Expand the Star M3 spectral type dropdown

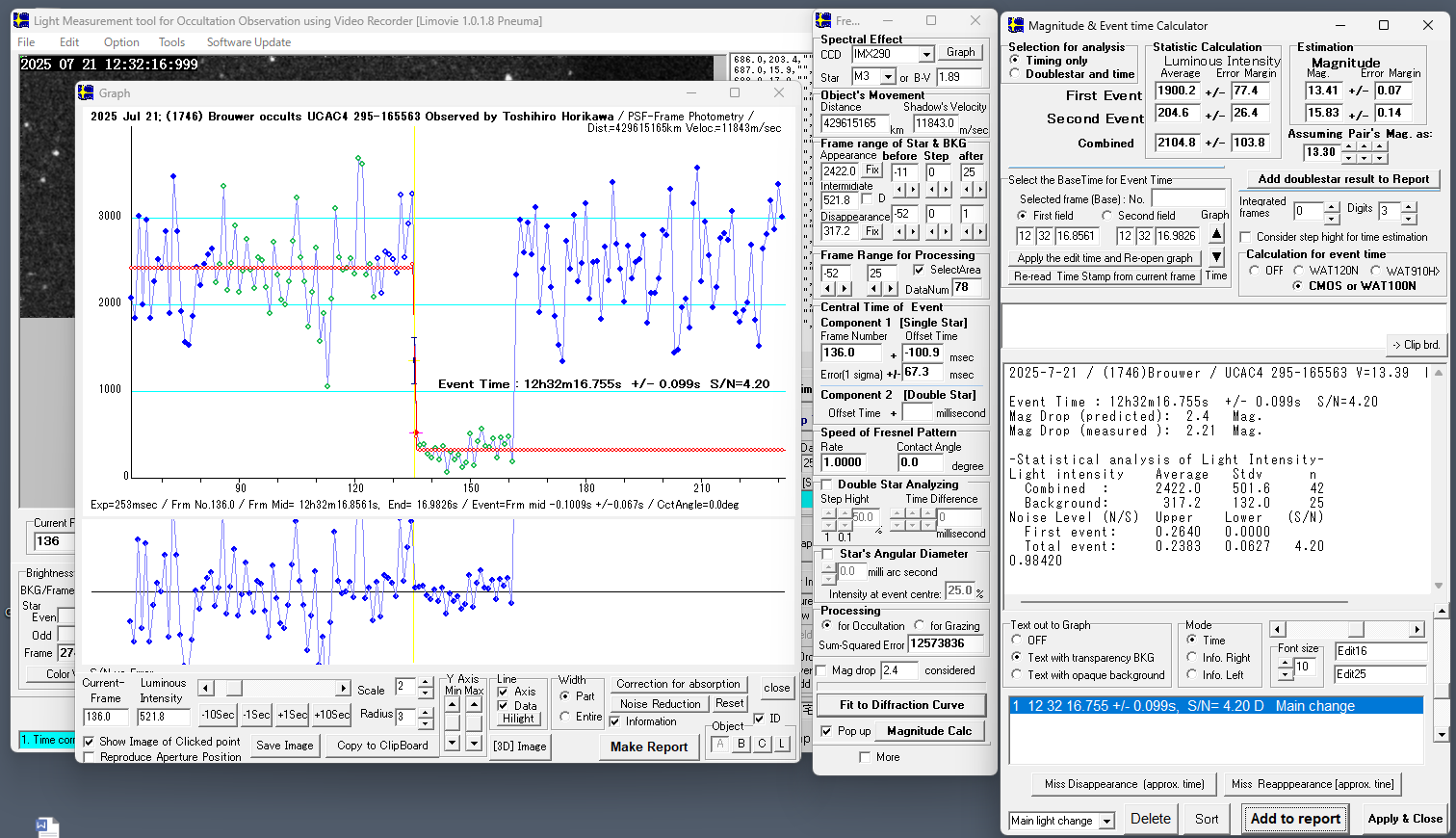tap(889, 77)
